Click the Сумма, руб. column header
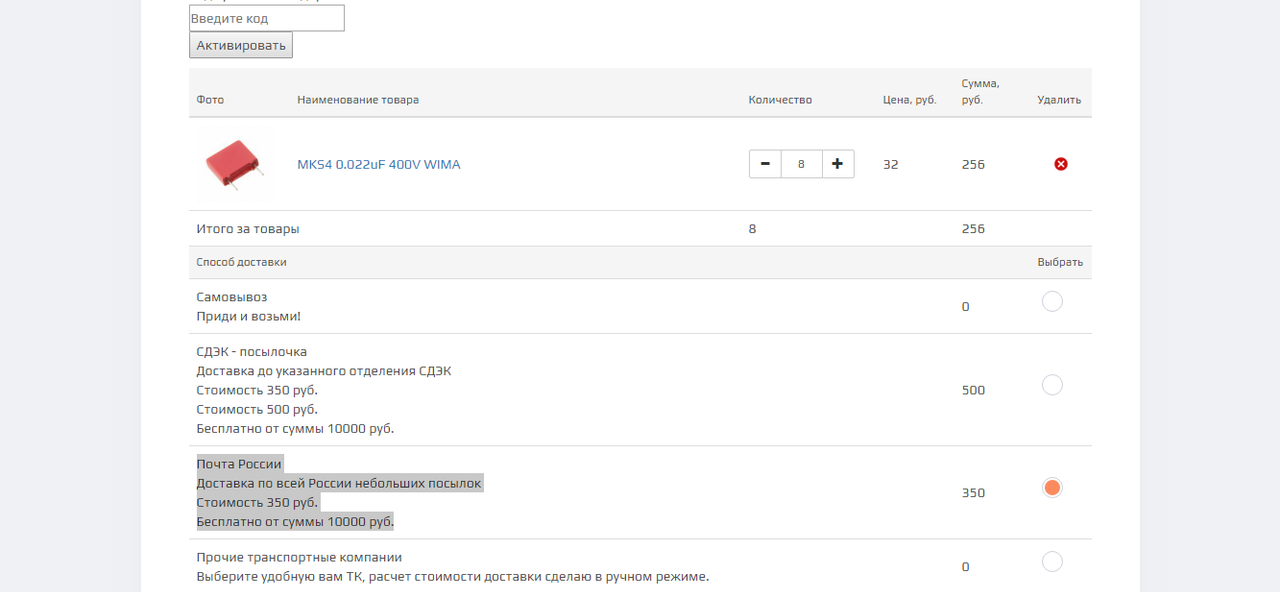The image size is (1280, 592). coord(980,91)
